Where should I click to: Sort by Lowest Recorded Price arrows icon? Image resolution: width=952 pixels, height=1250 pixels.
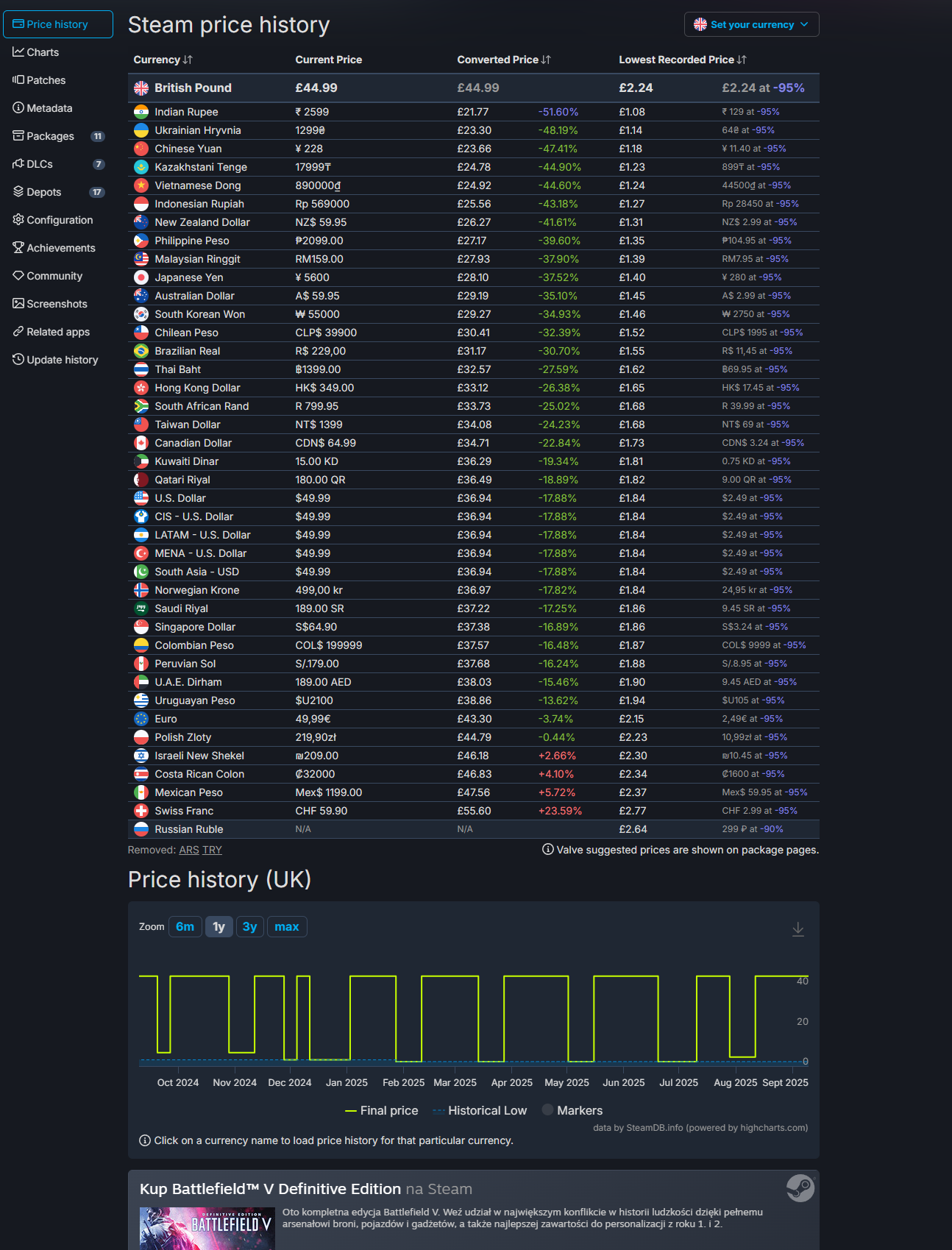coord(742,60)
